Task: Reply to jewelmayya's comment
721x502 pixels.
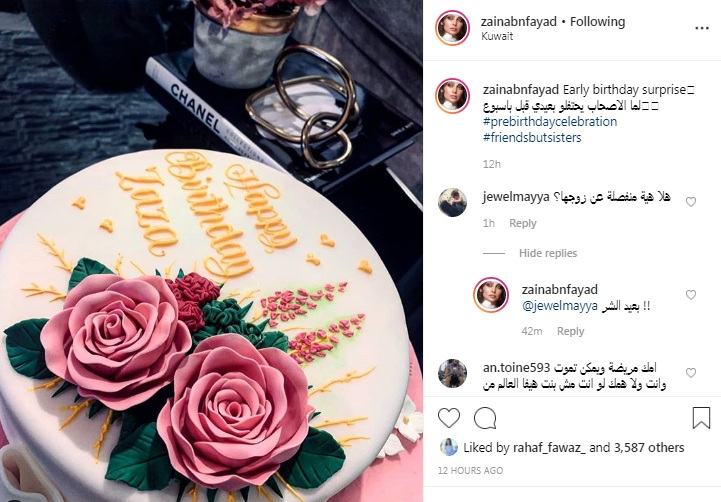Action: (x=523, y=223)
